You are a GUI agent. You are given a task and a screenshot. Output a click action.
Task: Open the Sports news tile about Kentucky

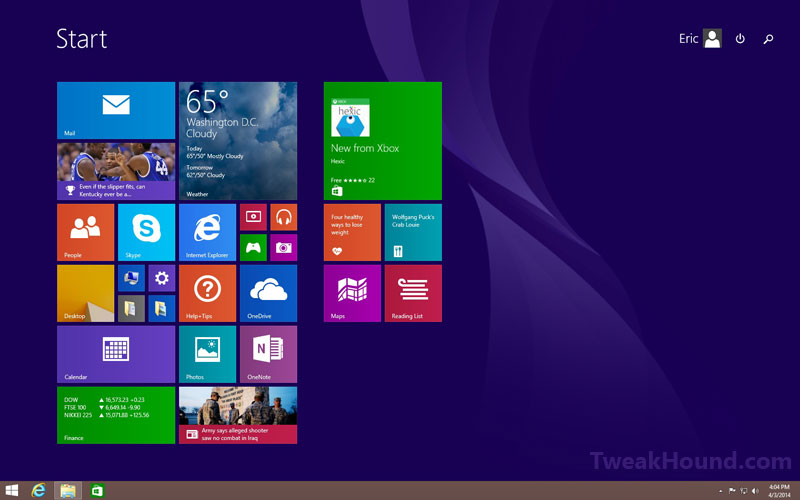click(x=116, y=171)
